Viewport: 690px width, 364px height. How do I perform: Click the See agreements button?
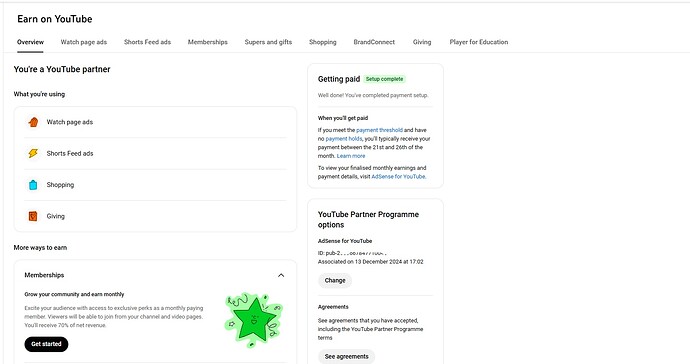(346, 357)
